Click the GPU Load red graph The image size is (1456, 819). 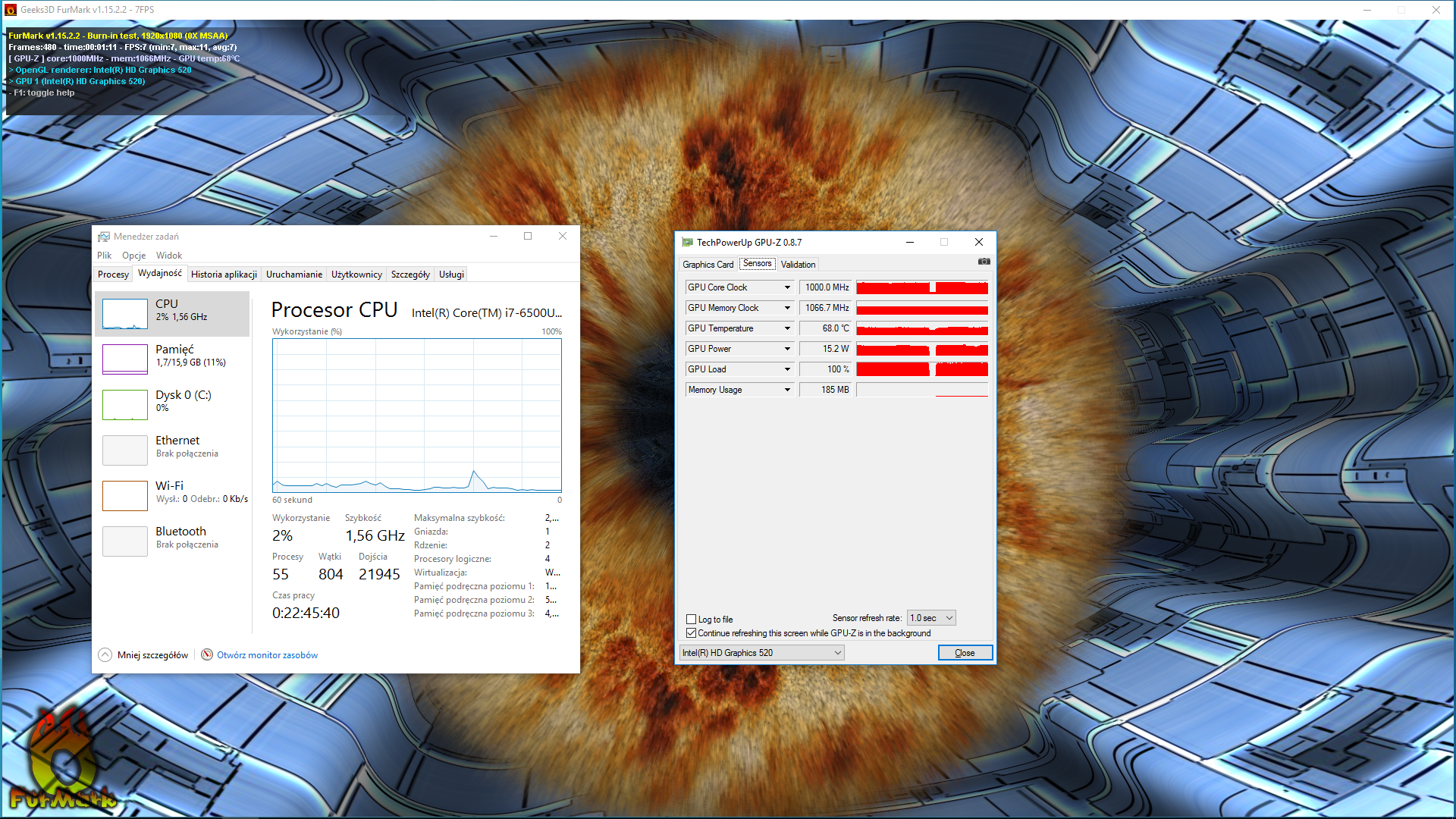(x=922, y=369)
